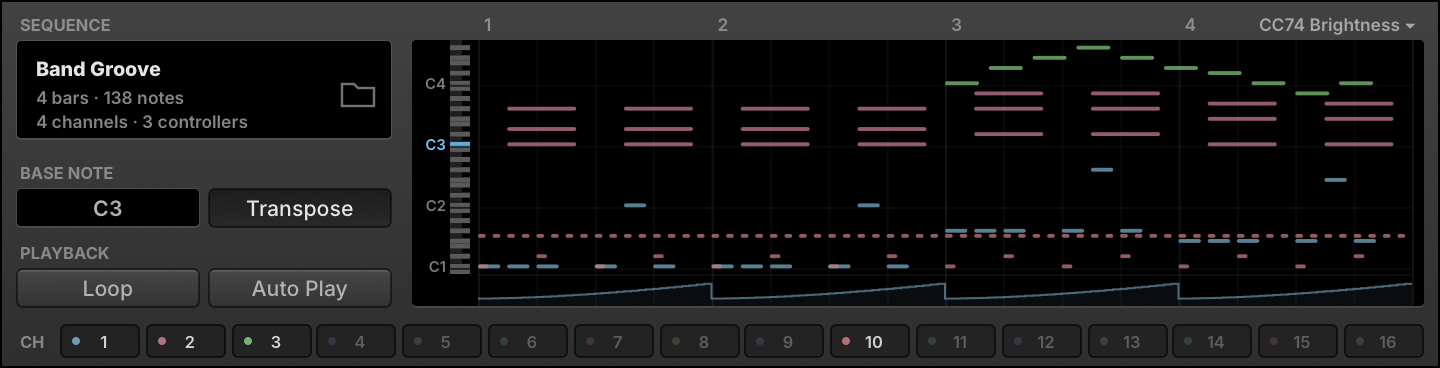Viewport: 1440px width, 368px height.
Task: Enable channel 13
Action: pos(1127,341)
